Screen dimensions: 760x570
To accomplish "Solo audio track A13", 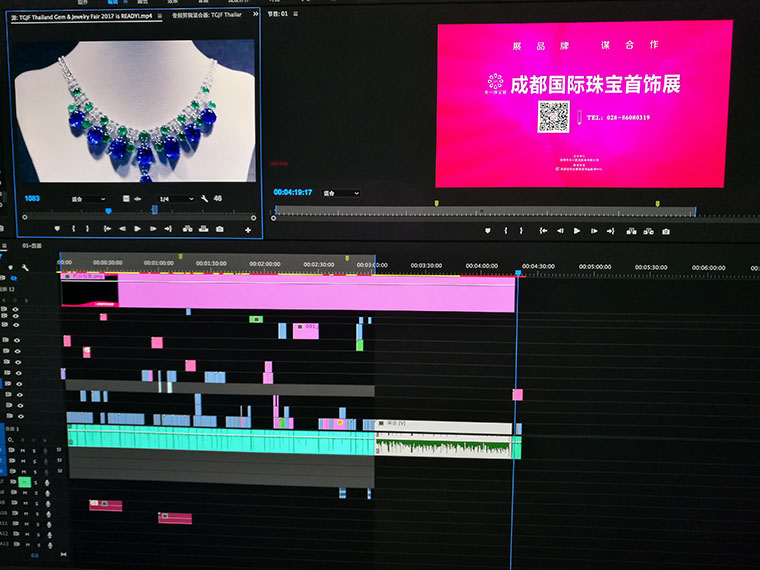I will coord(38,545).
